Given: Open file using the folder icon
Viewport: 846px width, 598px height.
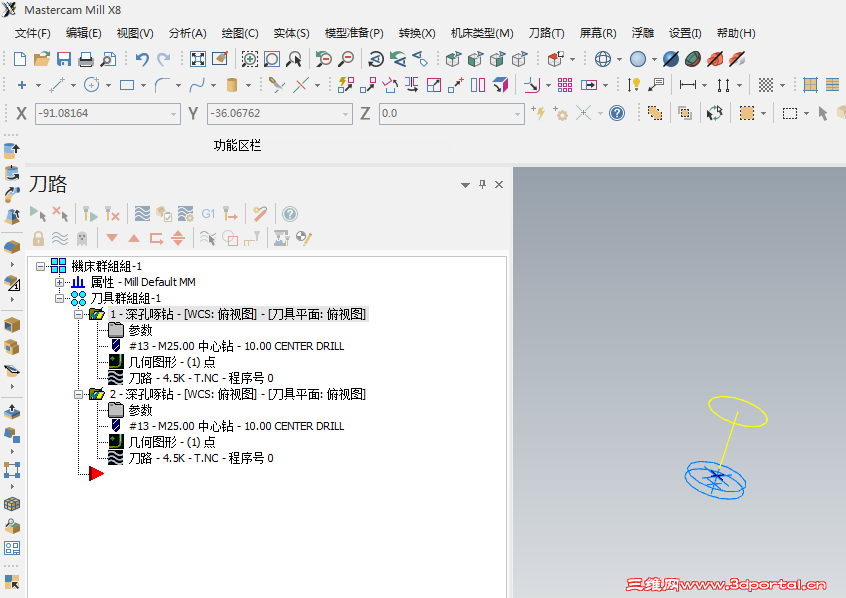Looking at the screenshot, I should [x=42, y=59].
